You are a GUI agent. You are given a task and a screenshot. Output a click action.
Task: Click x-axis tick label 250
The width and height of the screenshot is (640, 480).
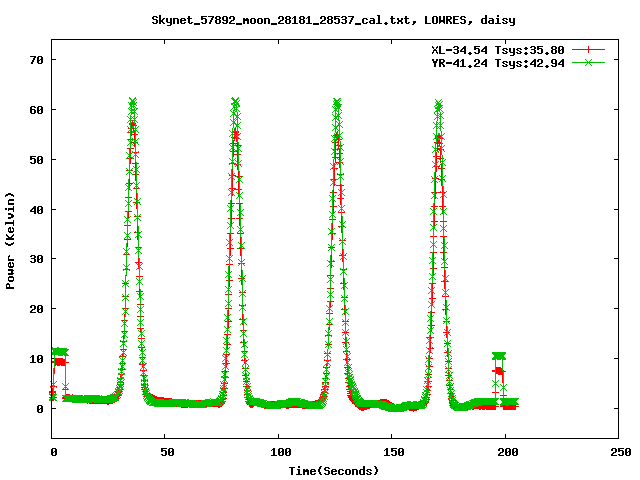(621, 452)
